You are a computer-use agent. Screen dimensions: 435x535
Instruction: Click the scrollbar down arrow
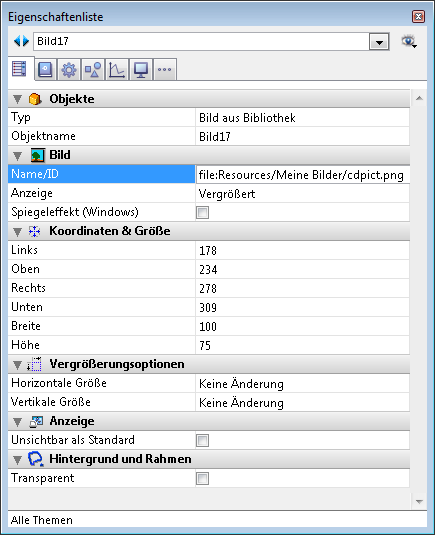point(419,502)
